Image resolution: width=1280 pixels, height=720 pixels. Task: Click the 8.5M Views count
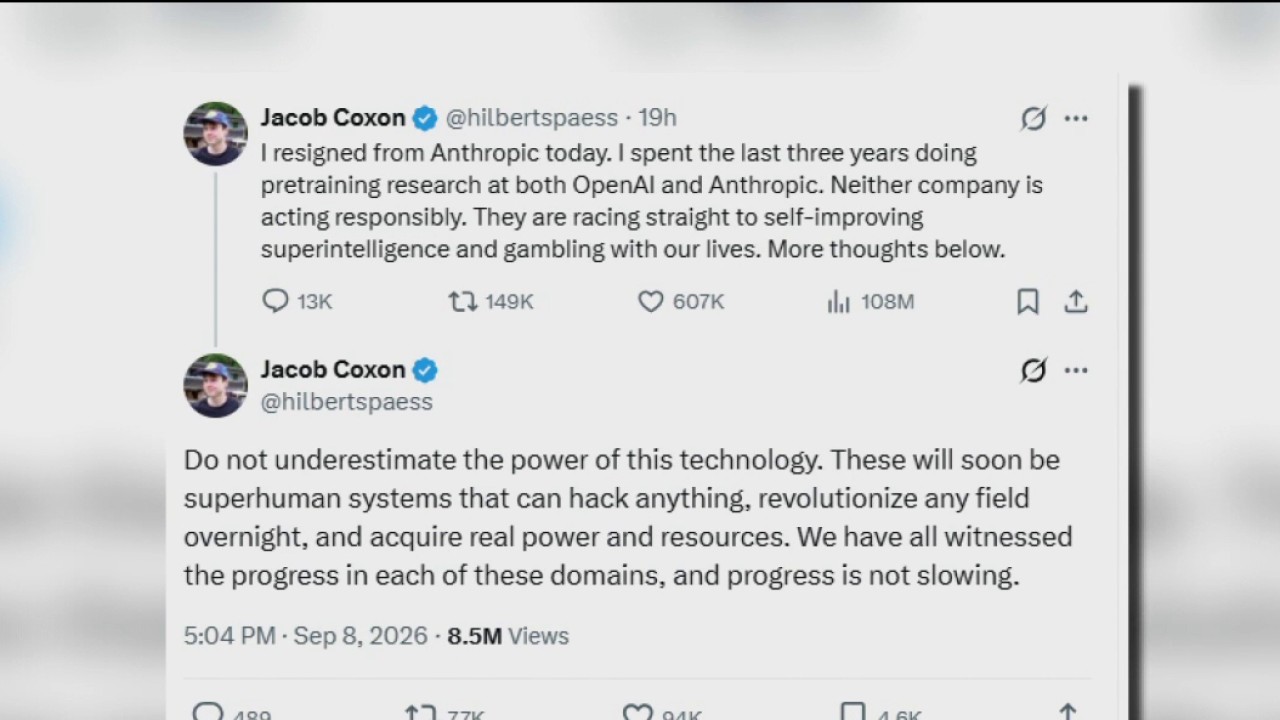pyautogui.click(x=508, y=636)
